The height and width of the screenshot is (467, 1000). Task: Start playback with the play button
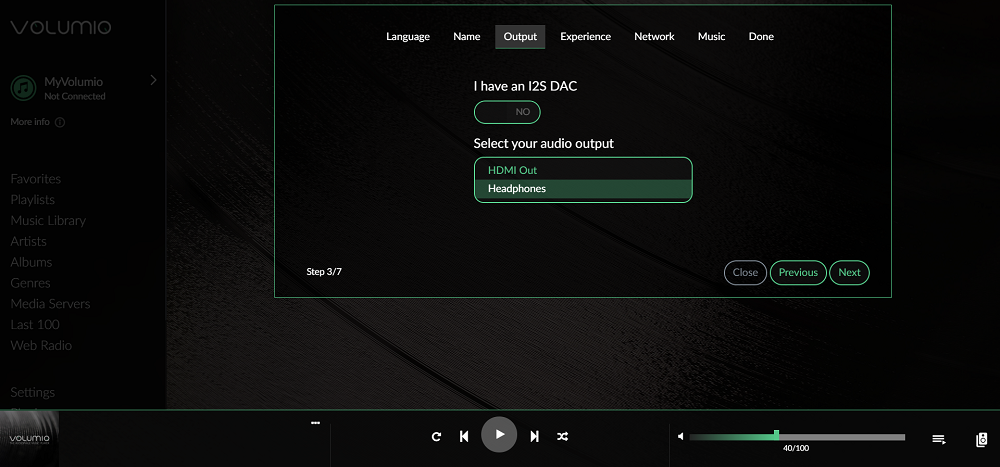499,434
